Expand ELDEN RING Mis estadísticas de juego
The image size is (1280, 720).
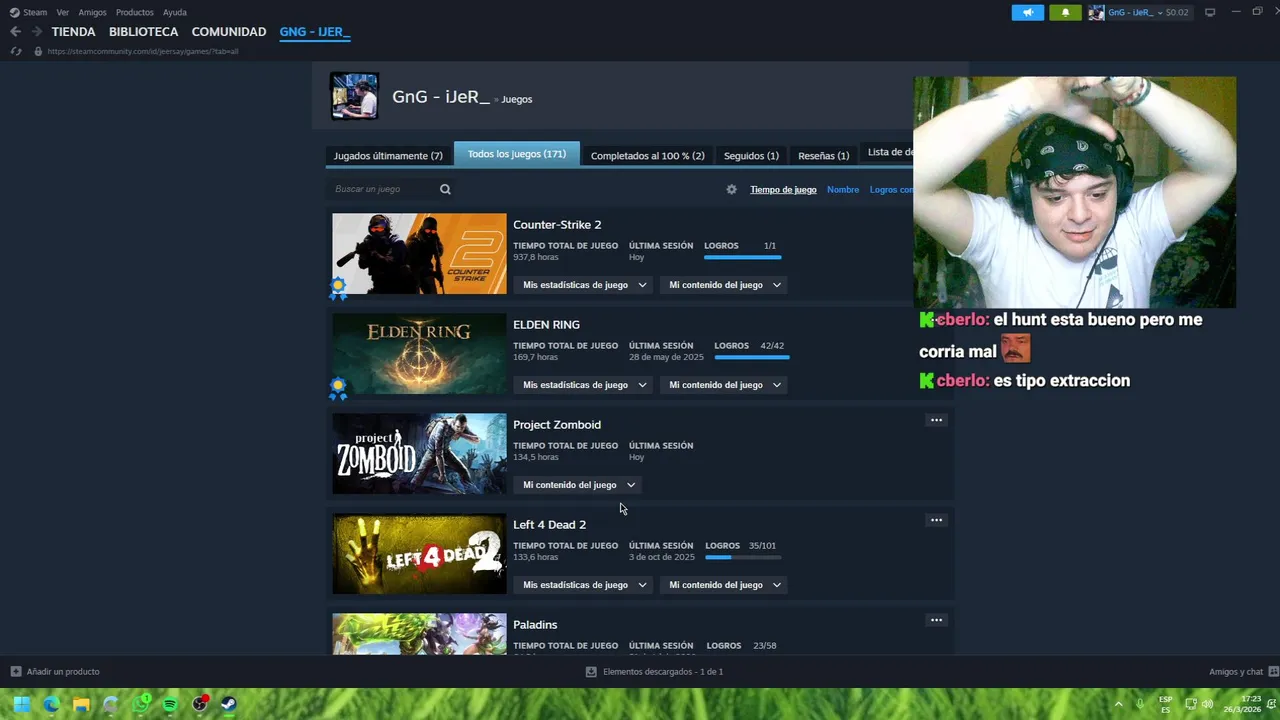585,385
